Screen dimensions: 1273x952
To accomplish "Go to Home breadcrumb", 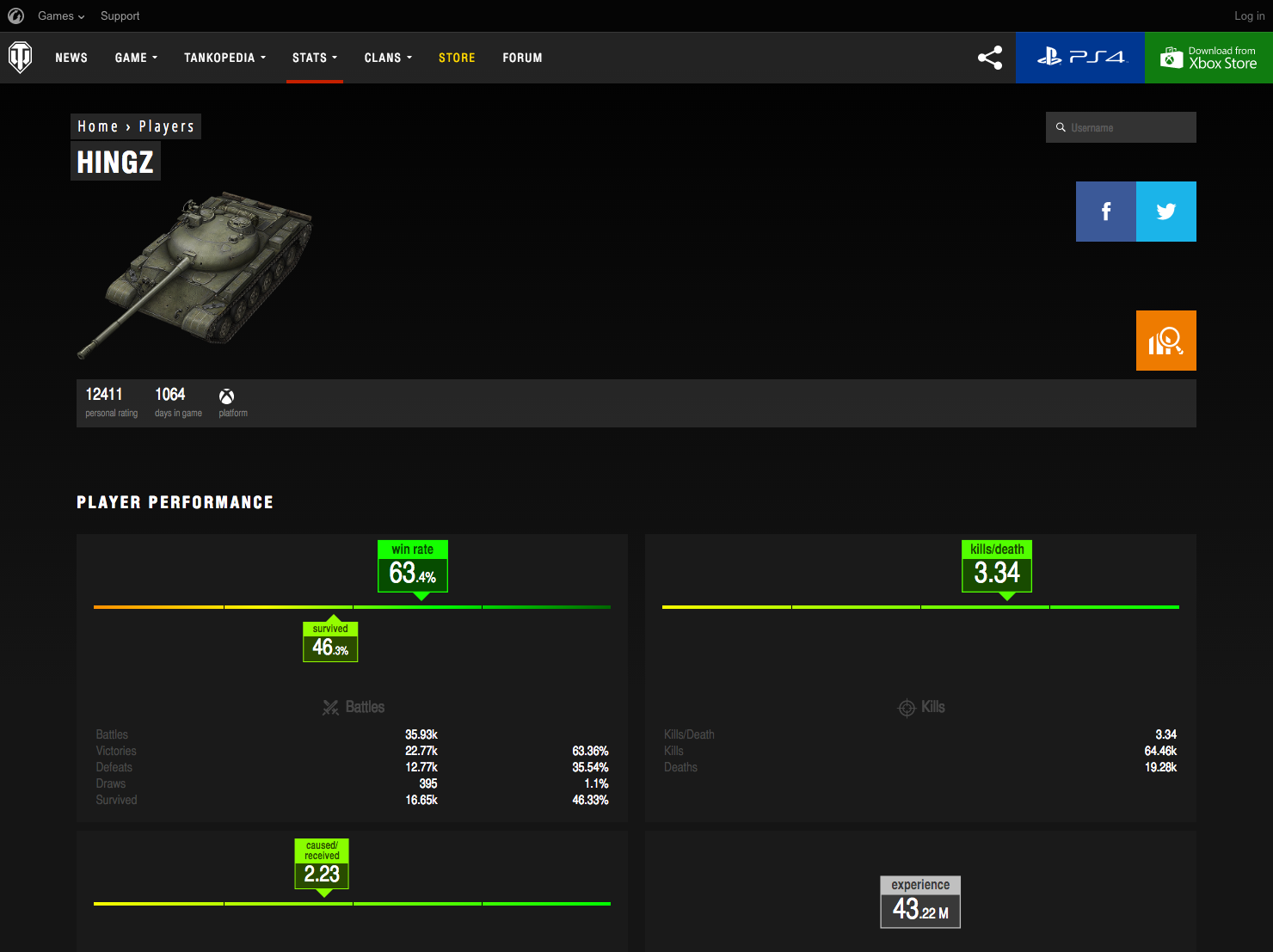I will click(x=97, y=126).
